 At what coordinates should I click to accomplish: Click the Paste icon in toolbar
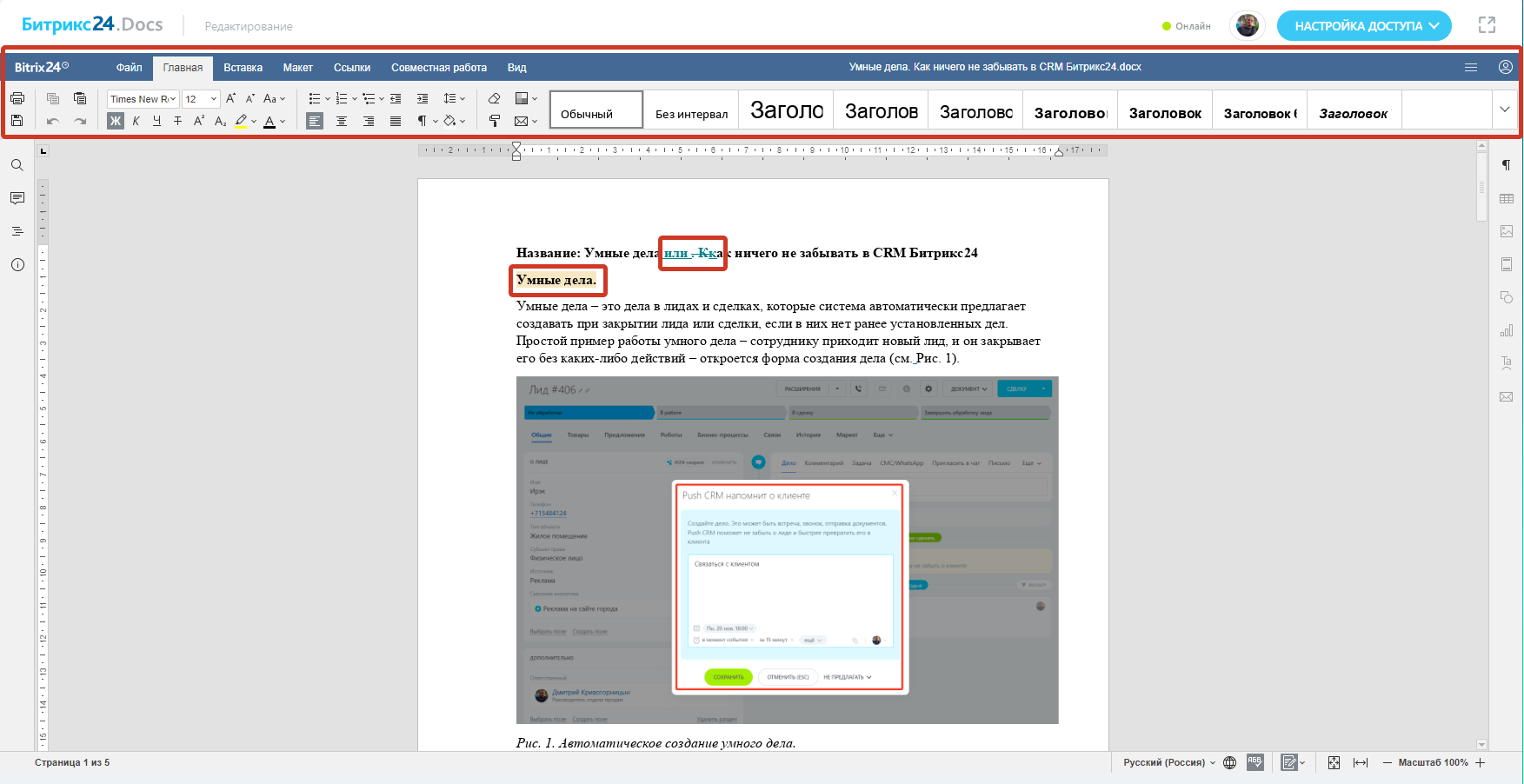point(80,98)
